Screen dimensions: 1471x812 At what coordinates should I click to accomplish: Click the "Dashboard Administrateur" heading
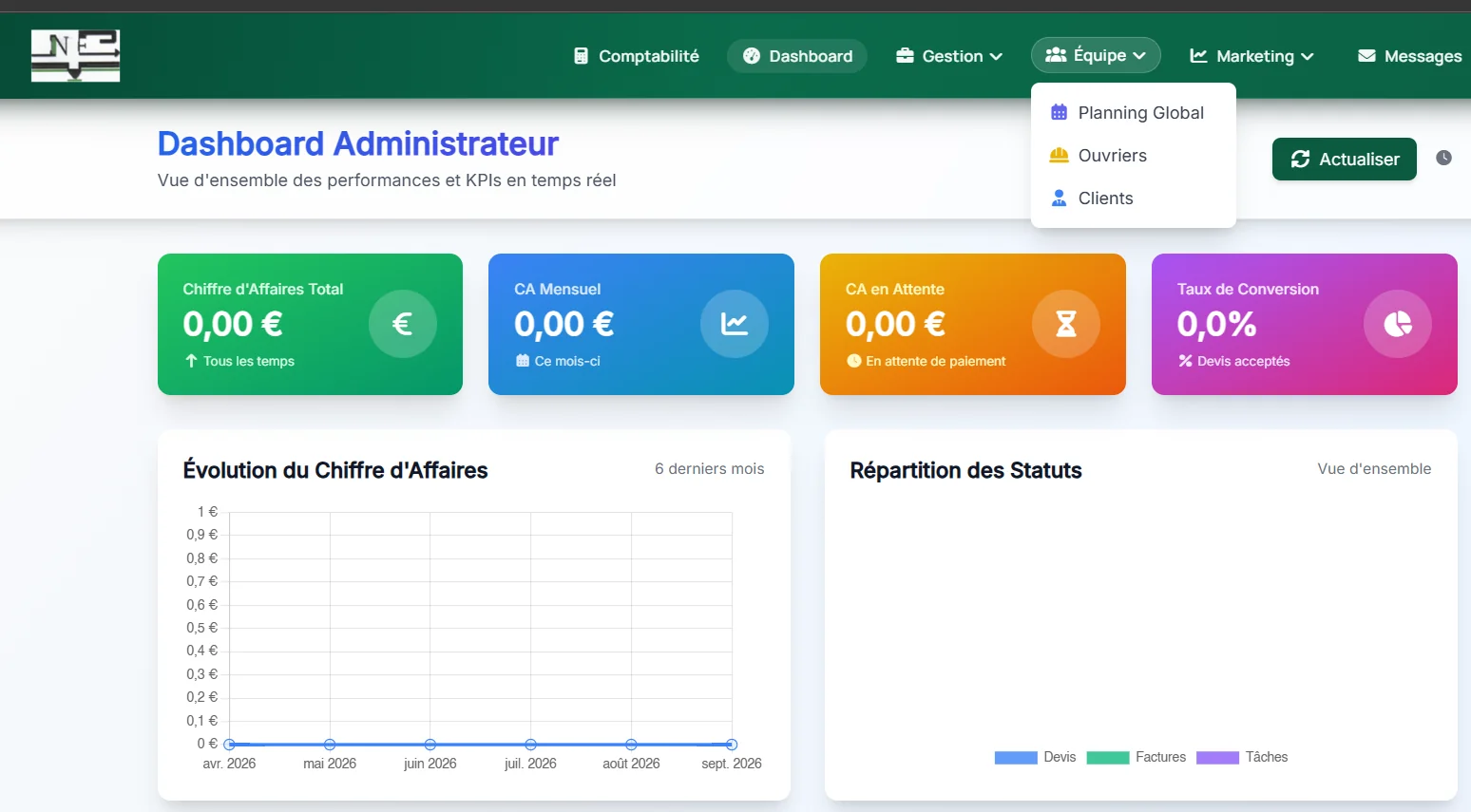coord(358,143)
